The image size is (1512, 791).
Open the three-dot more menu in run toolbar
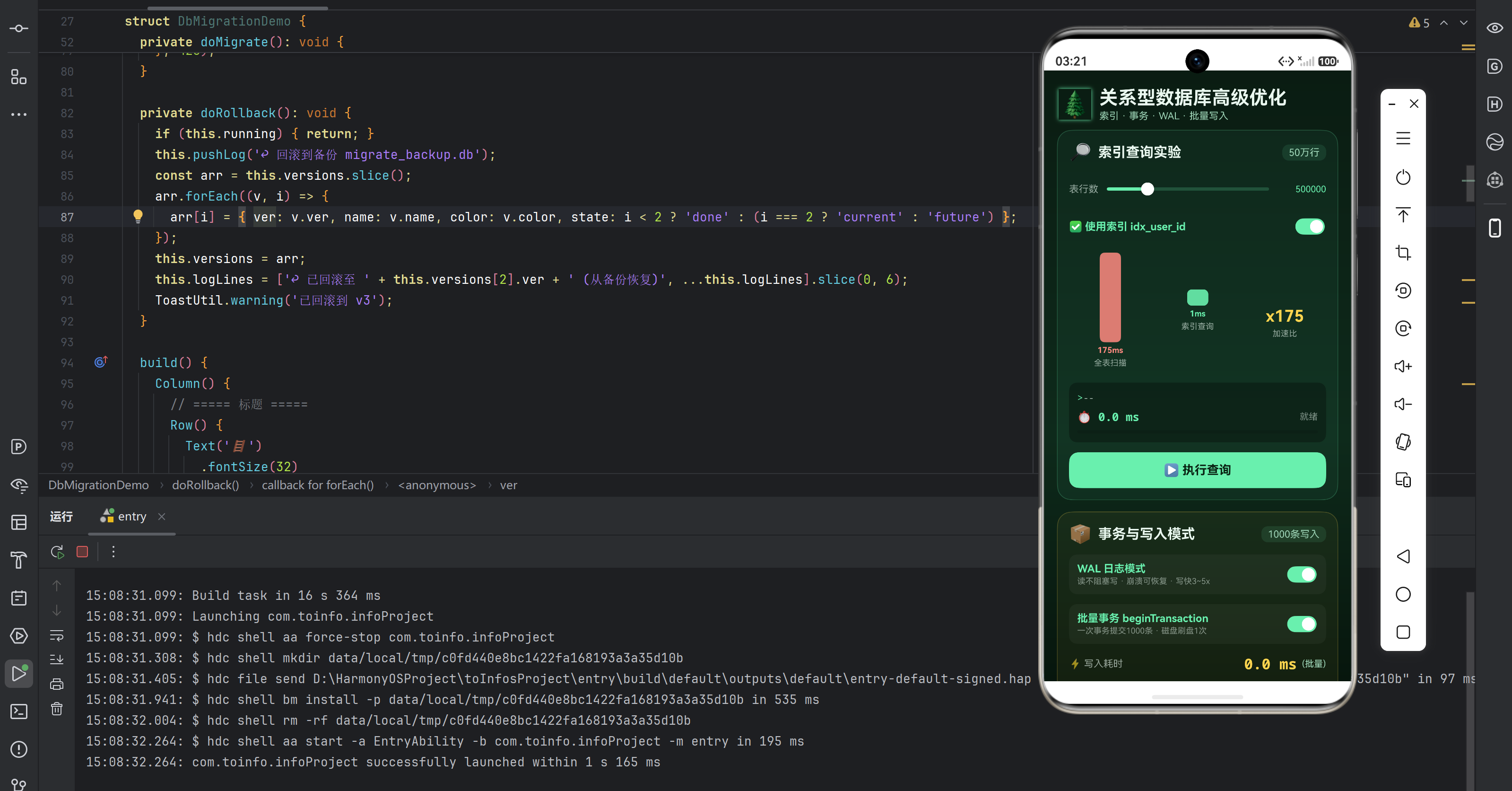pos(113,552)
